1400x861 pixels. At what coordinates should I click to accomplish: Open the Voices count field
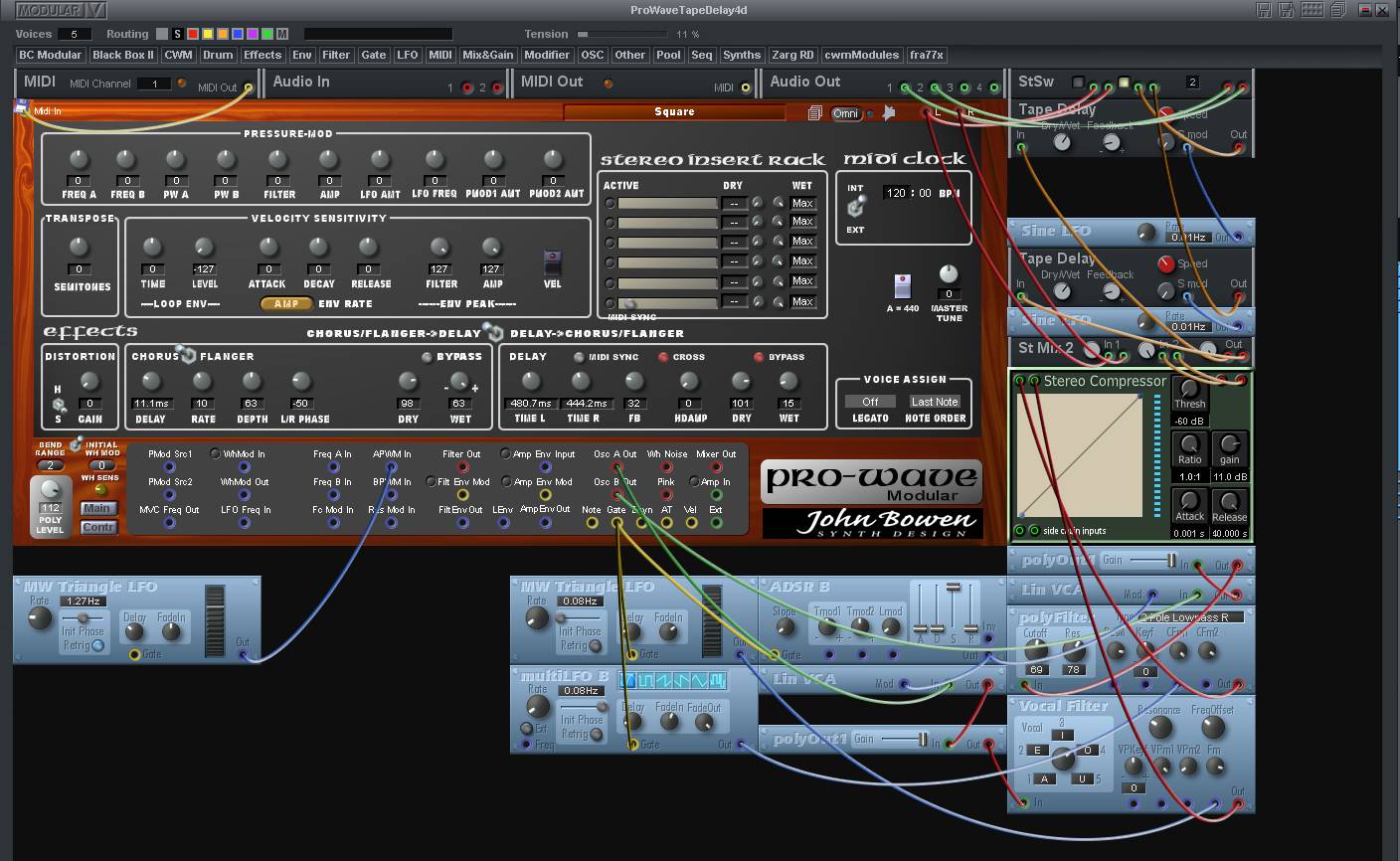75,35
